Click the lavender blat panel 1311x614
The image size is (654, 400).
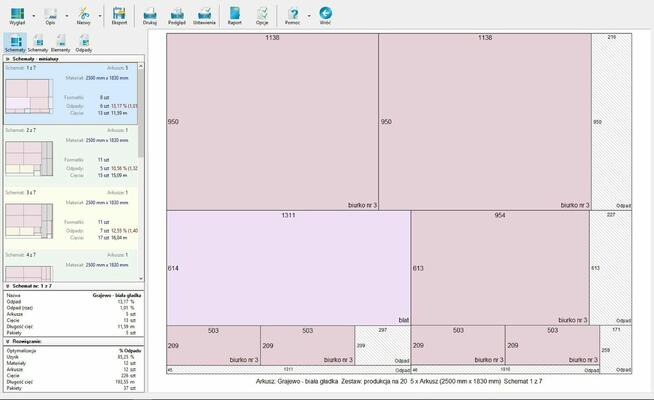[288, 267]
